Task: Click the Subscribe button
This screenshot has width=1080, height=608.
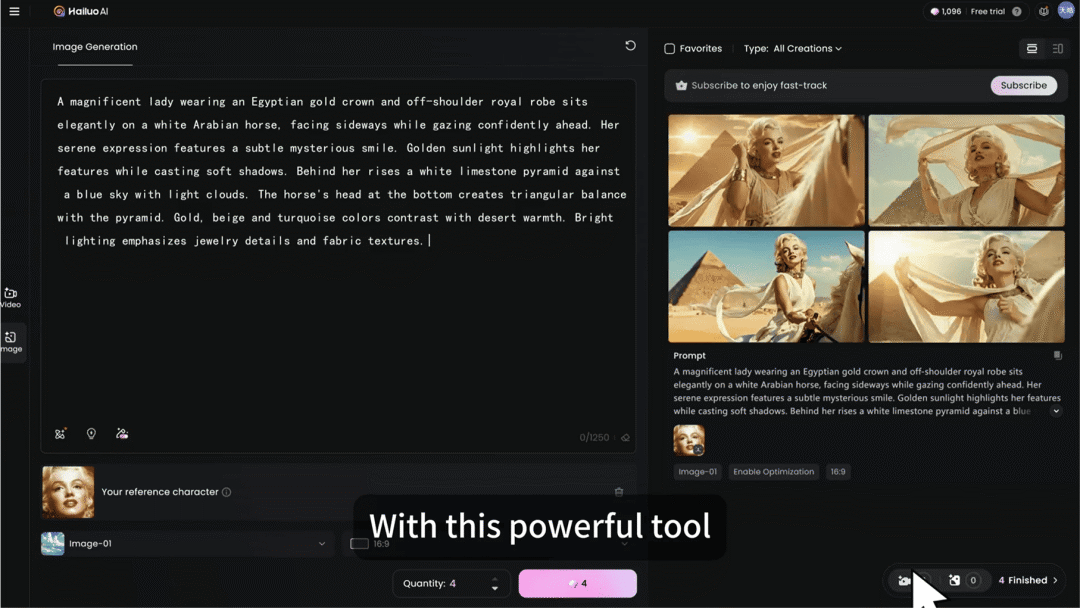Action: tap(1024, 85)
